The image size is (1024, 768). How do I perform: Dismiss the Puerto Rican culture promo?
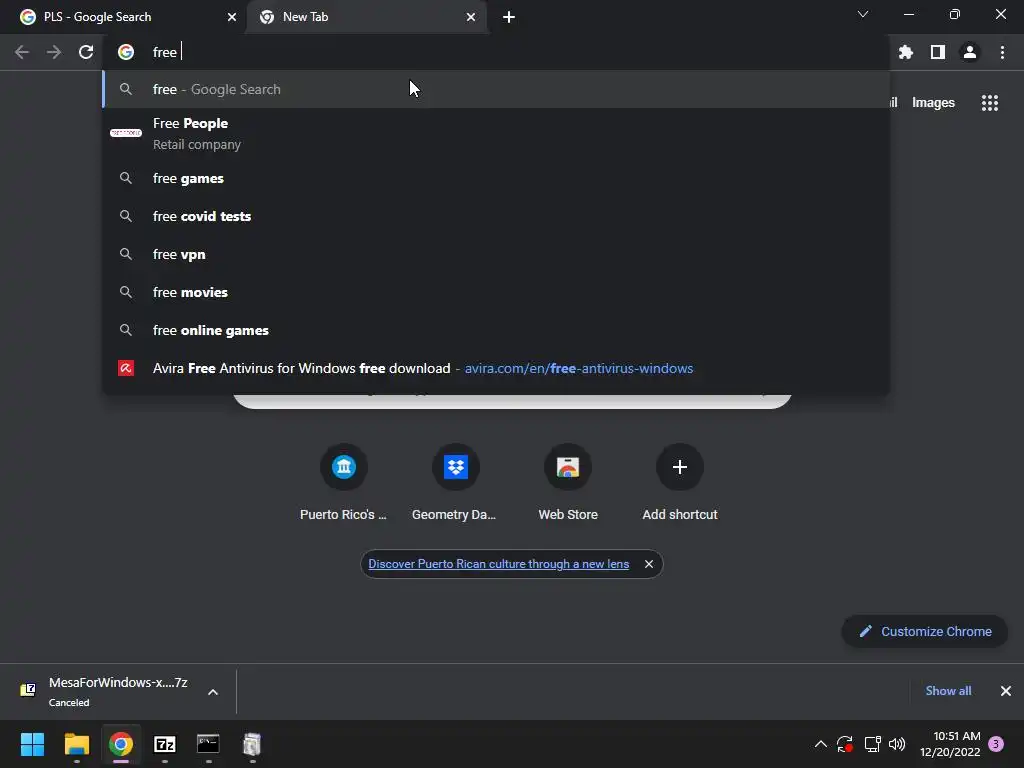tap(648, 564)
